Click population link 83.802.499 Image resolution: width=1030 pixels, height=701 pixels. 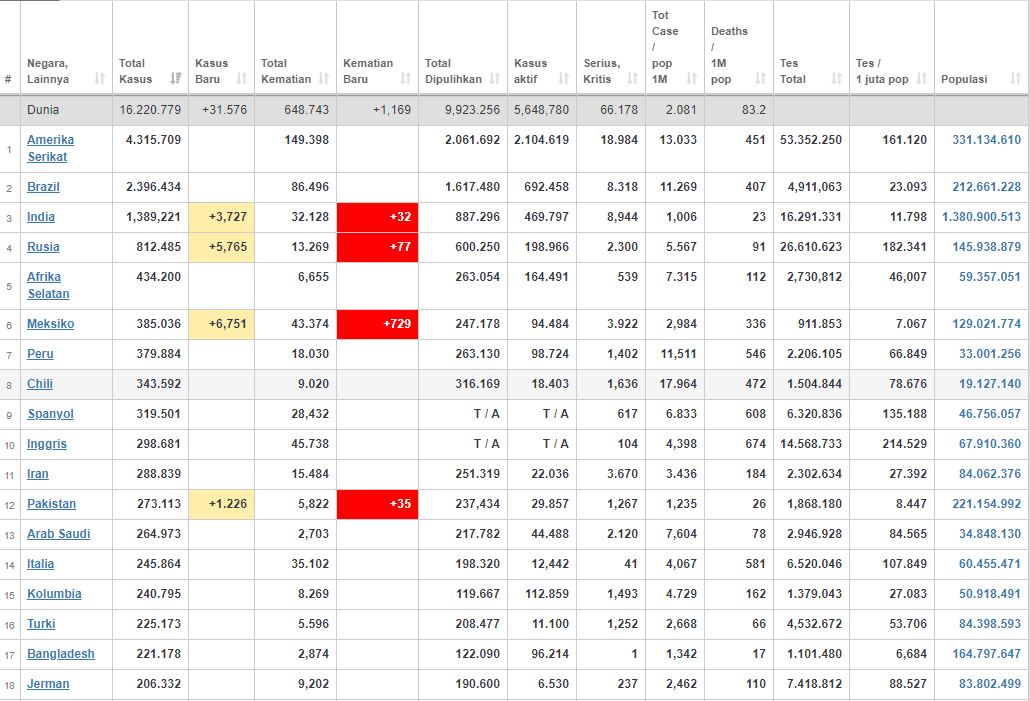click(x=990, y=684)
